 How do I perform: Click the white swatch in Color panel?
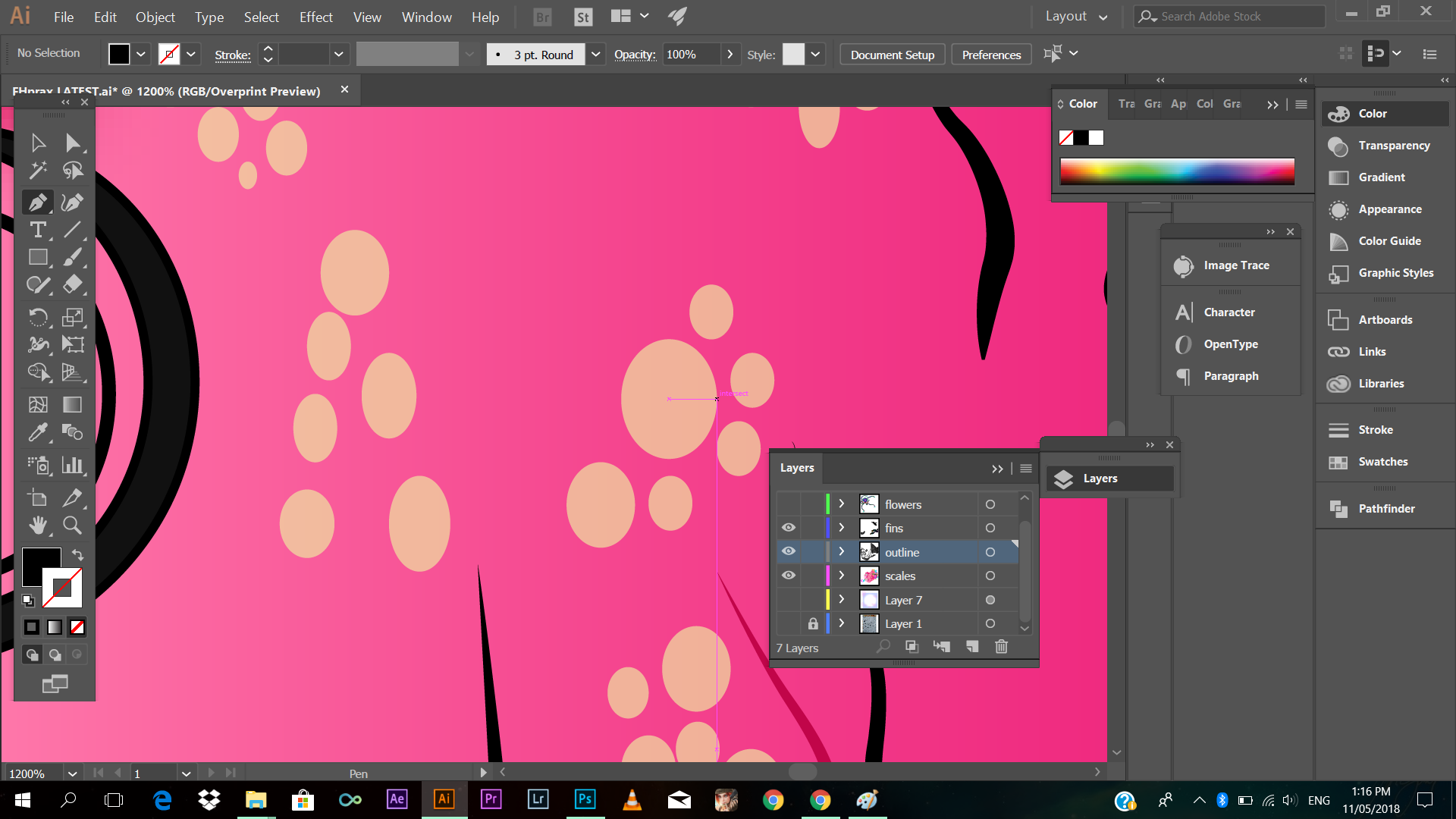1096,138
